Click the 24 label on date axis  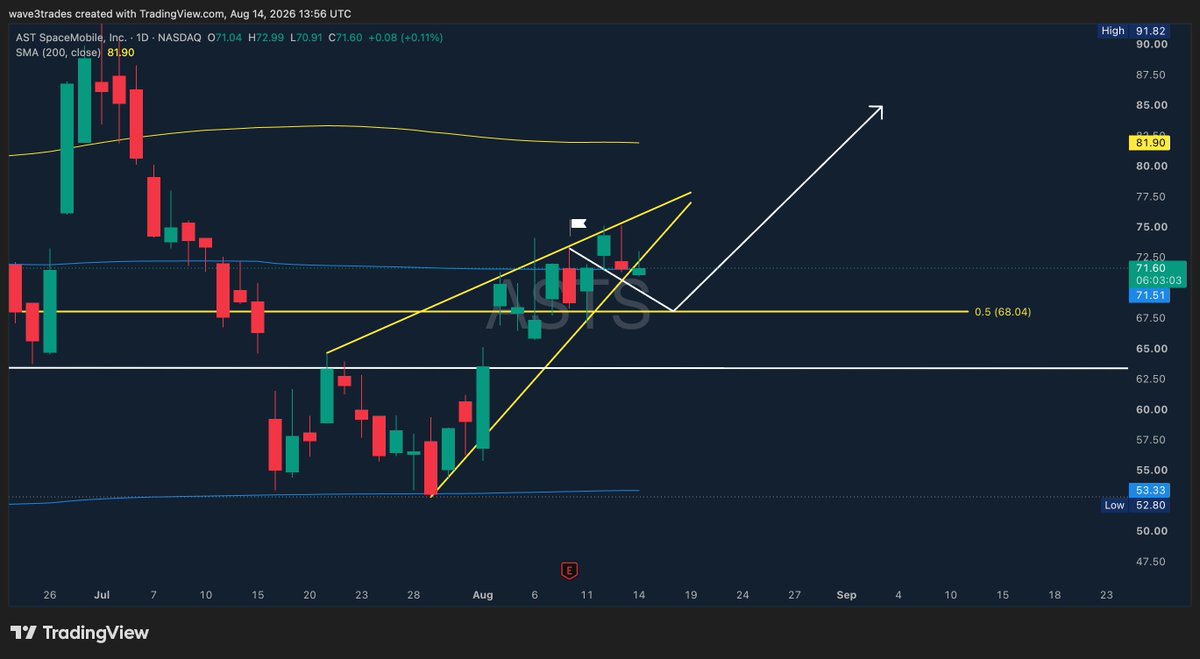(x=743, y=595)
